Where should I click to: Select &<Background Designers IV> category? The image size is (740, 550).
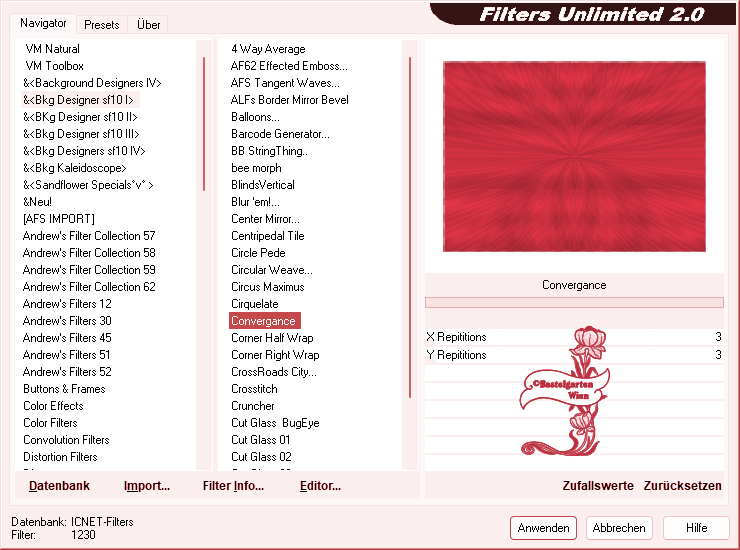pos(92,83)
